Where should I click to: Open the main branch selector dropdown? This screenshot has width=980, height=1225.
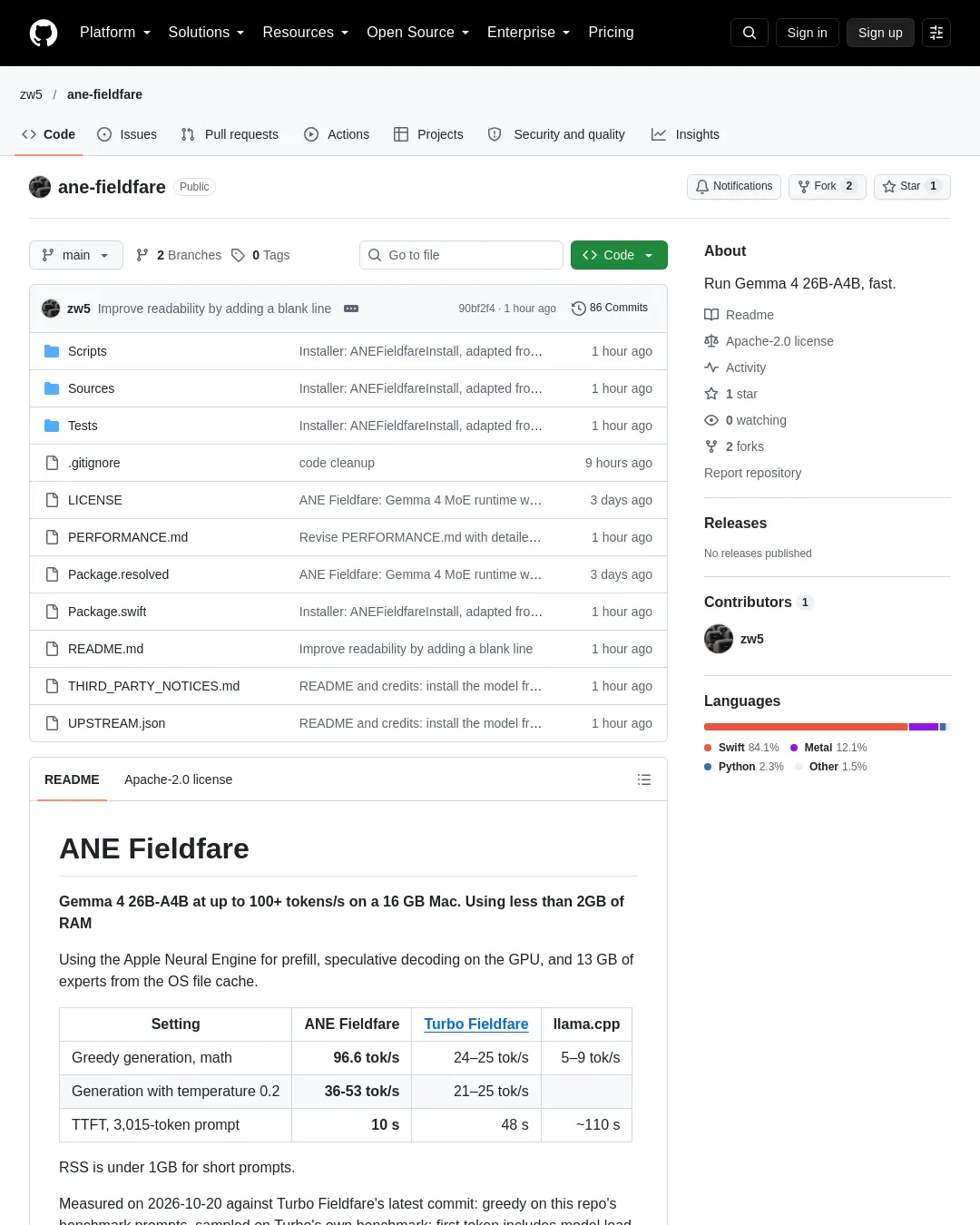pyautogui.click(x=75, y=255)
